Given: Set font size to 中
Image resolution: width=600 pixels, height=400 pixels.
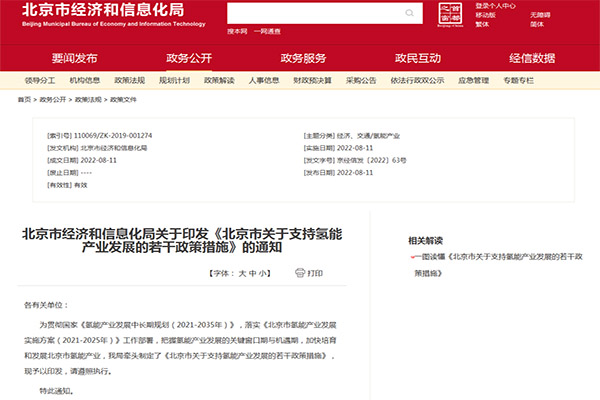Looking at the screenshot, I should coord(253,273).
